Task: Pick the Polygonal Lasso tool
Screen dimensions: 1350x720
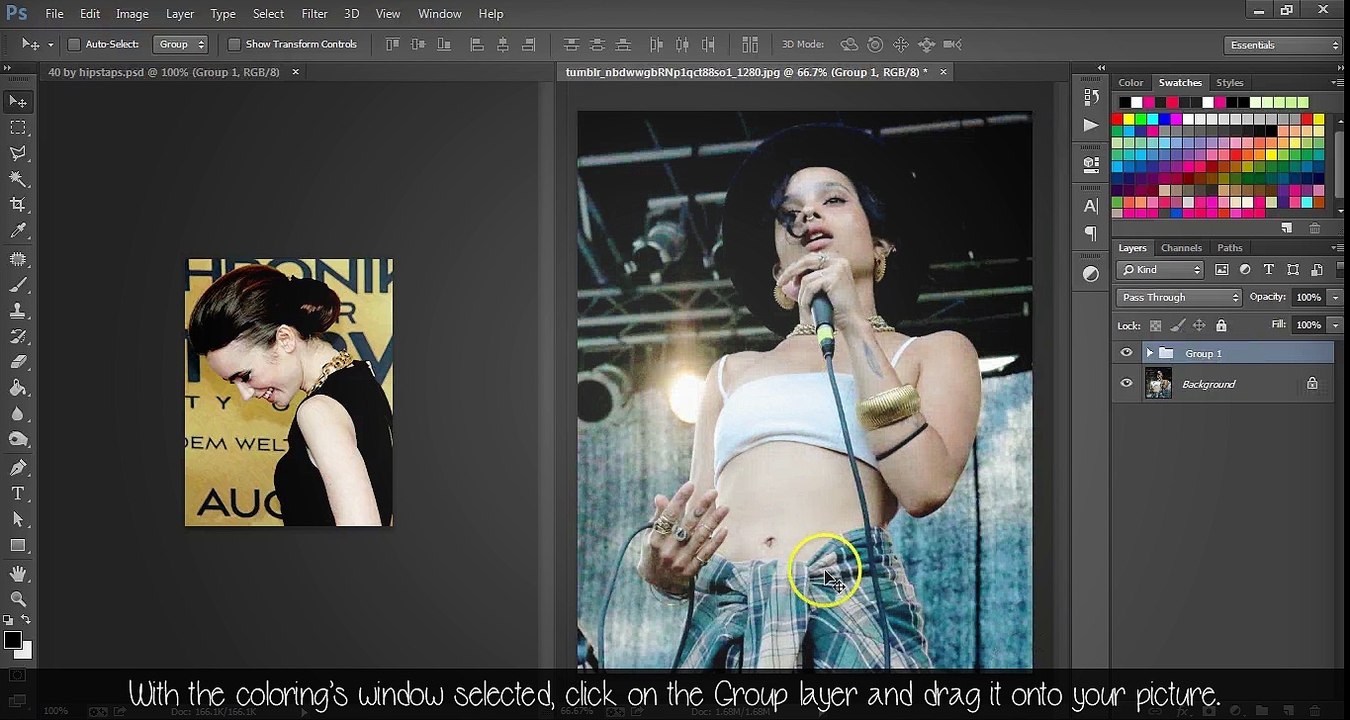Action: coord(18,153)
